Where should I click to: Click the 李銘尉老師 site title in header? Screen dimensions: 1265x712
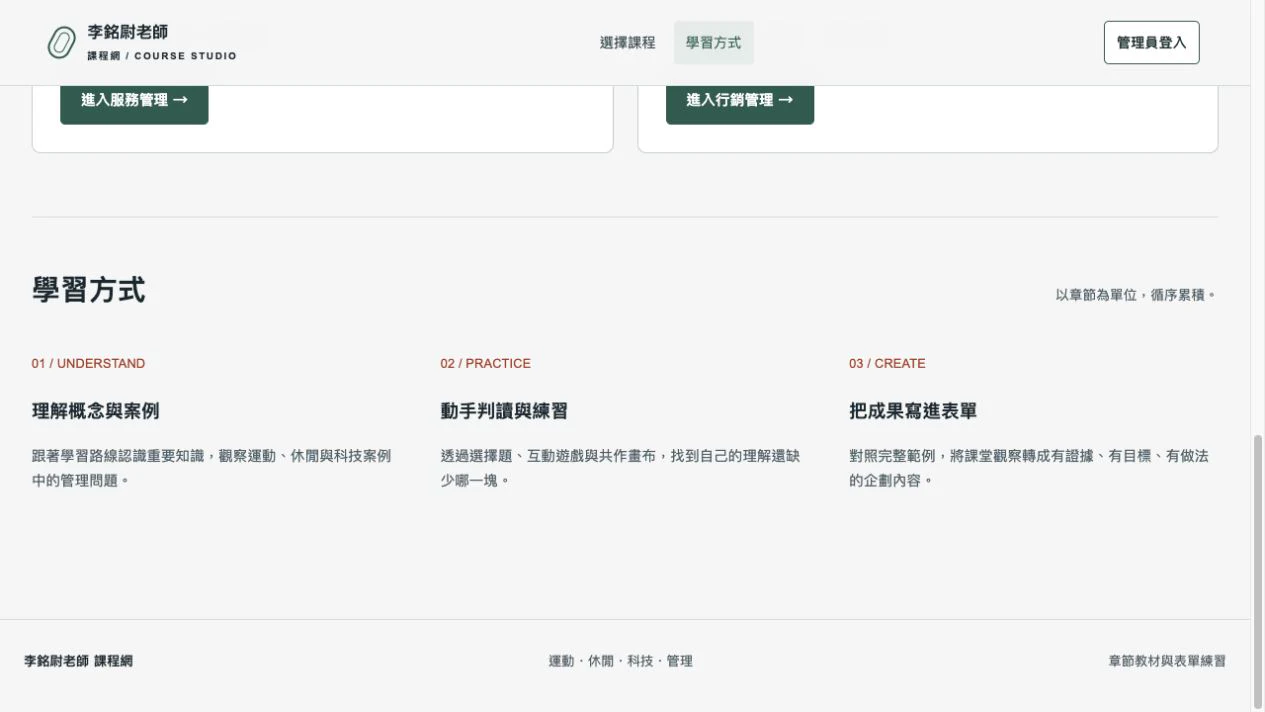tap(127, 32)
